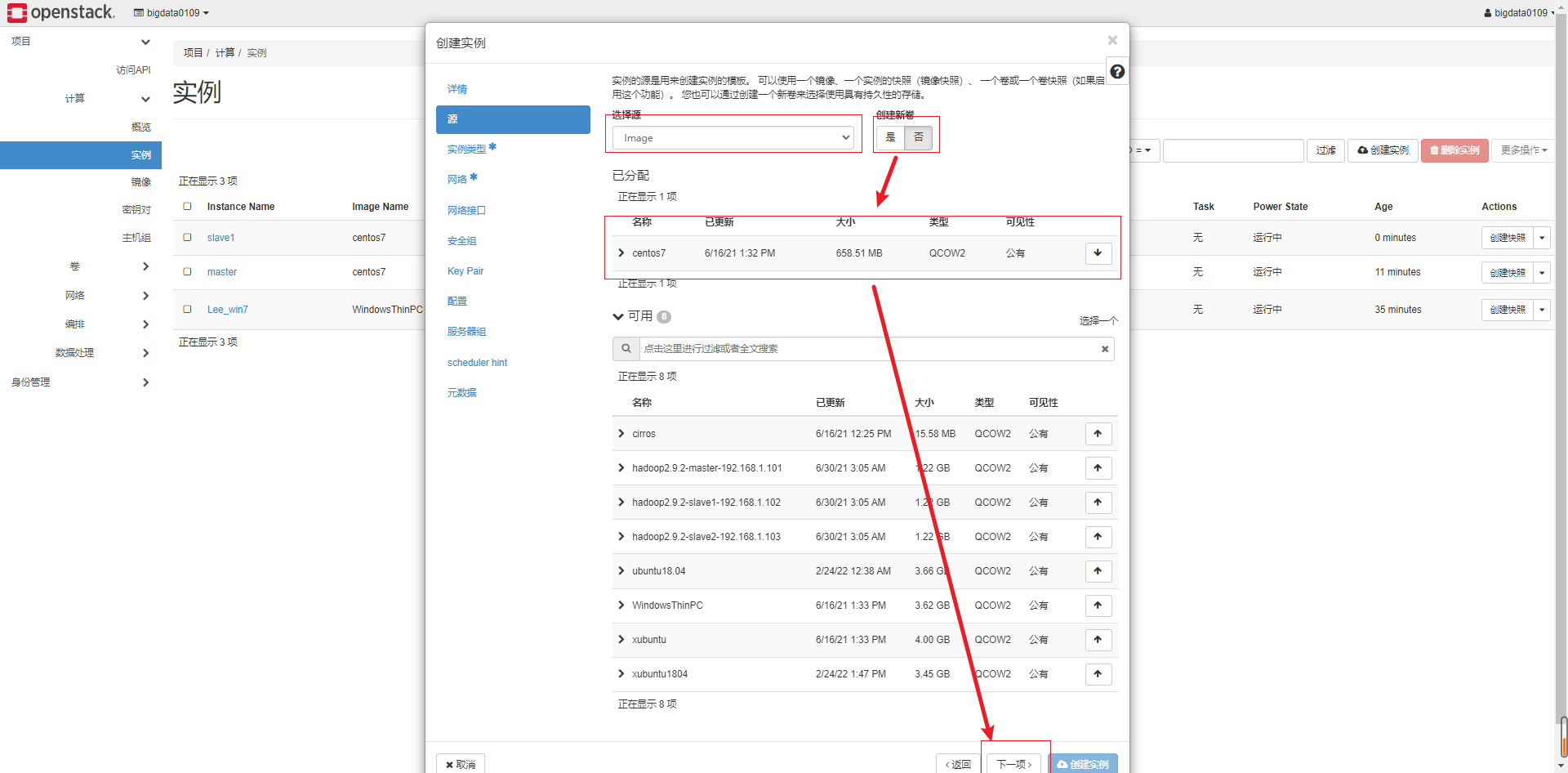
Task: Allocate cirros image with up arrow
Action: pyautogui.click(x=1098, y=434)
